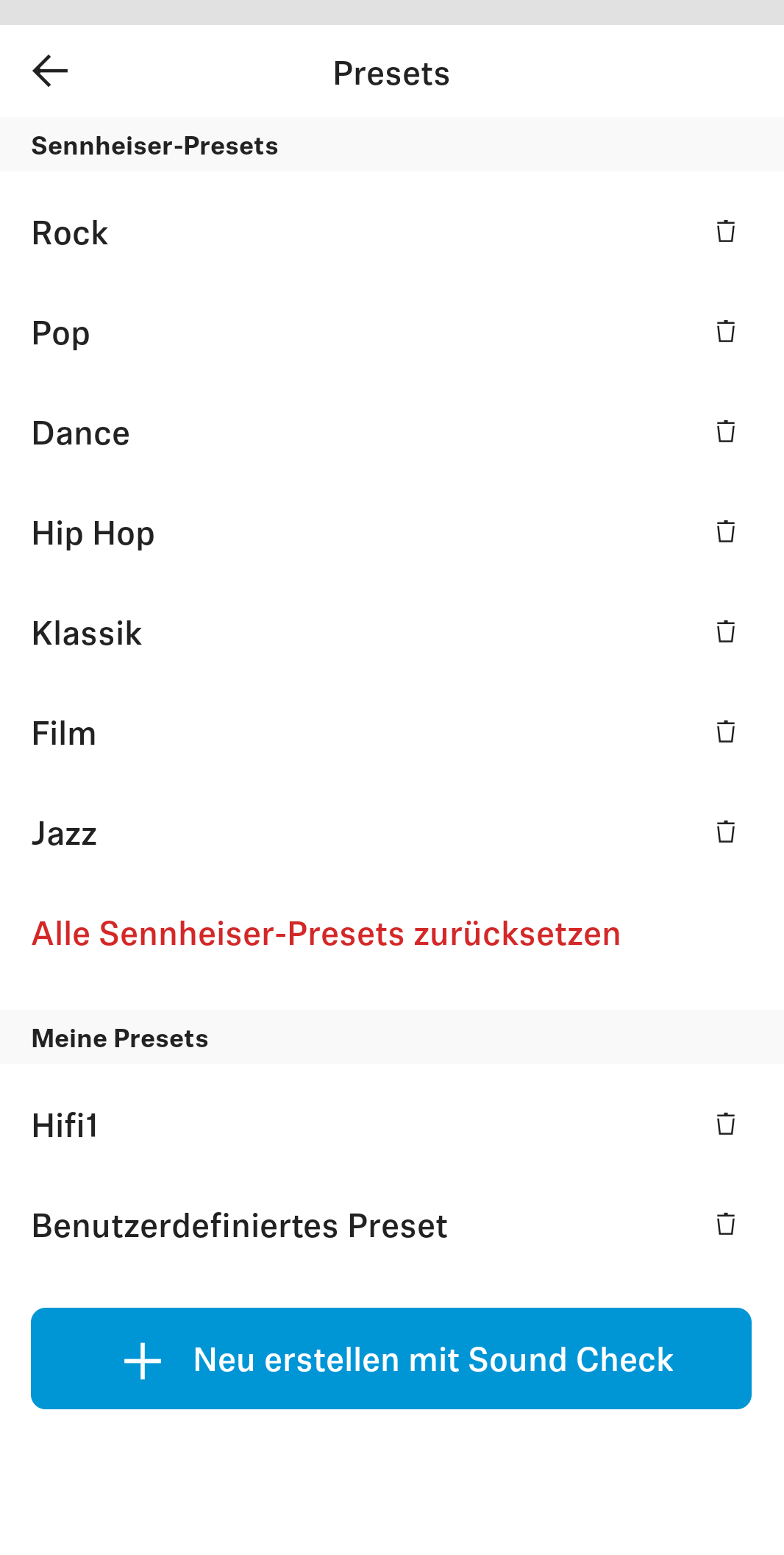Screen dimensions: 784x1555
Task: Trash the Benutzerdefiniertes Preset entry
Action: (x=726, y=1224)
